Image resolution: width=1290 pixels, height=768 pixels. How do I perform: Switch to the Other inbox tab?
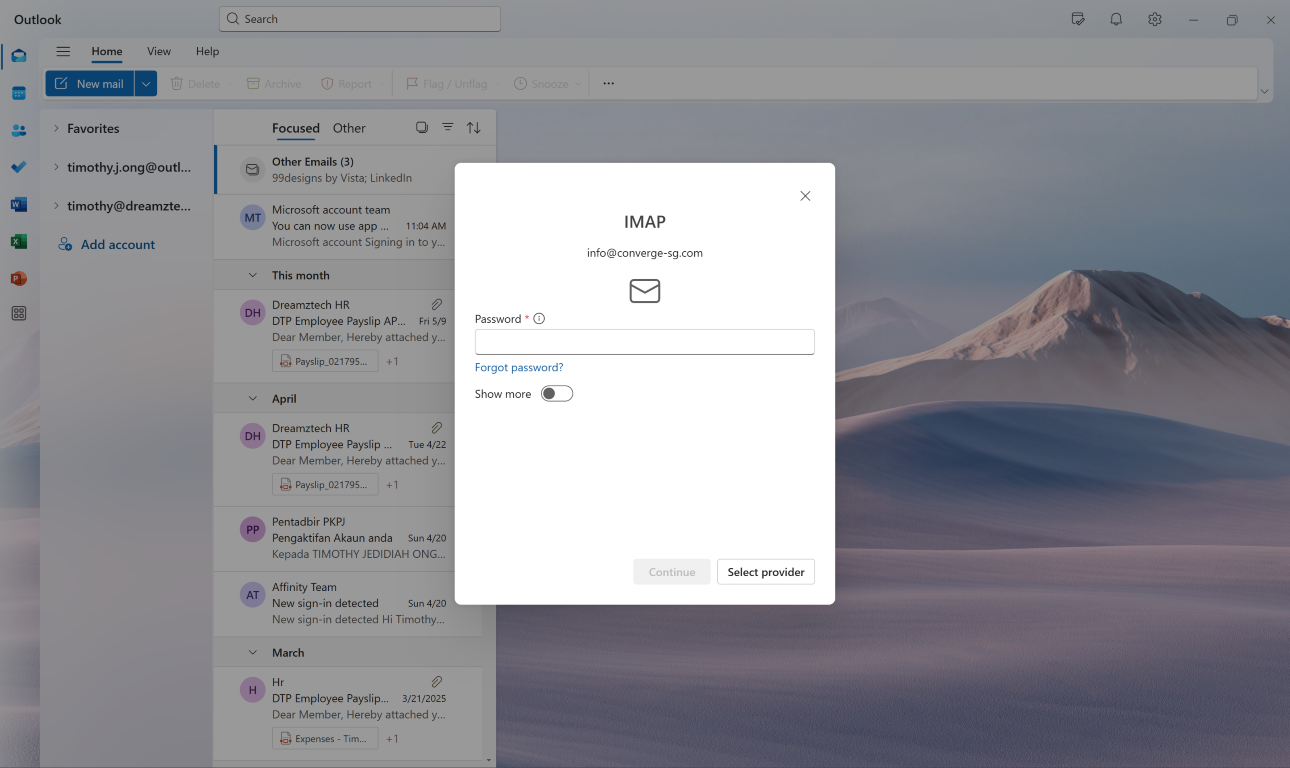click(x=349, y=128)
